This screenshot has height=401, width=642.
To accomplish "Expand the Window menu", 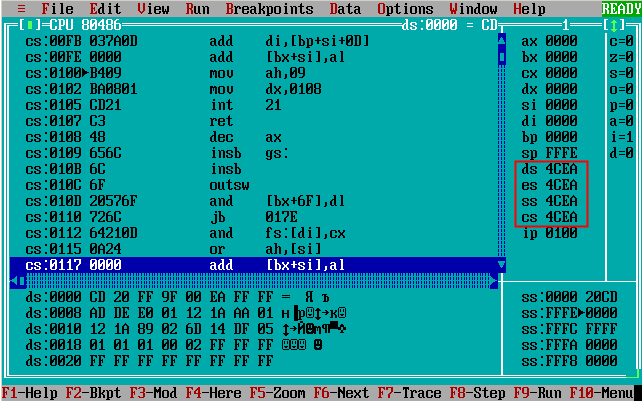I will pyautogui.click(x=473, y=8).
